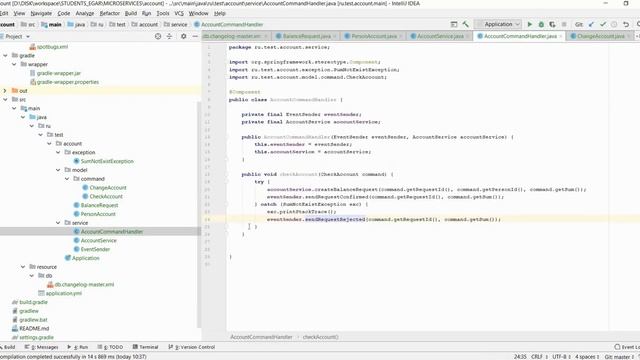The height and width of the screenshot is (360, 640).
Task: Open the Refactor menu
Action: 110,13
